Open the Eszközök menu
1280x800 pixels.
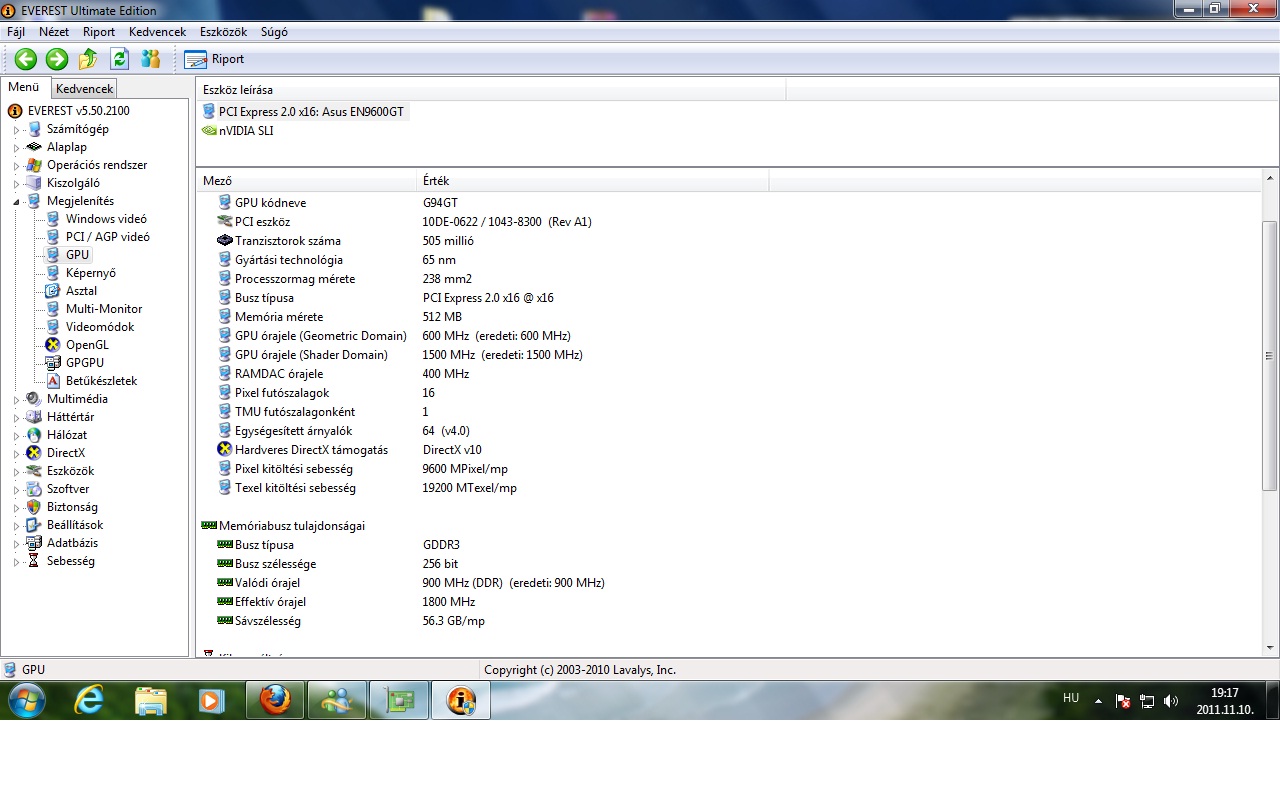click(223, 32)
